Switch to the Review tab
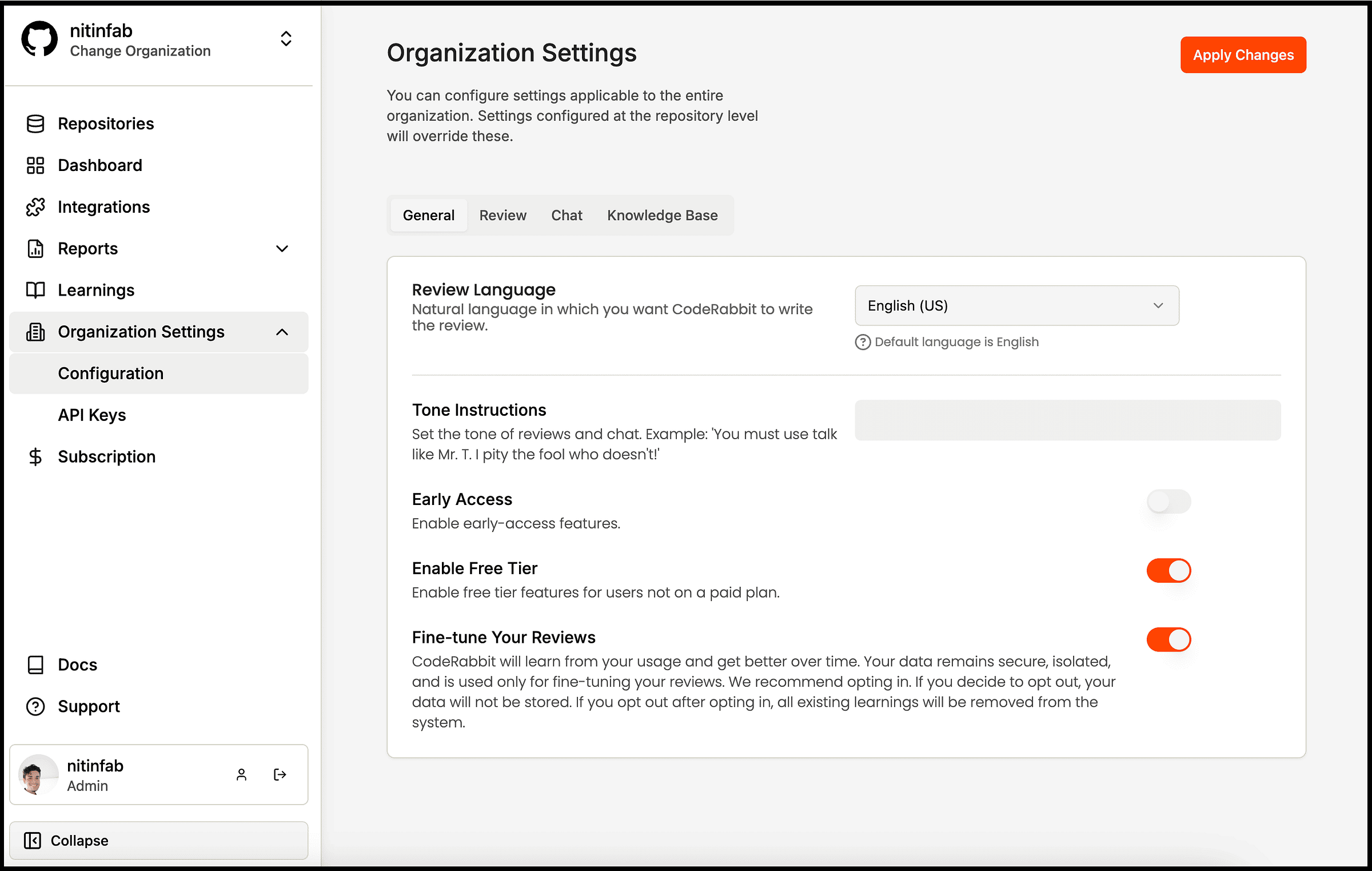The width and height of the screenshot is (1372, 871). 502,216
